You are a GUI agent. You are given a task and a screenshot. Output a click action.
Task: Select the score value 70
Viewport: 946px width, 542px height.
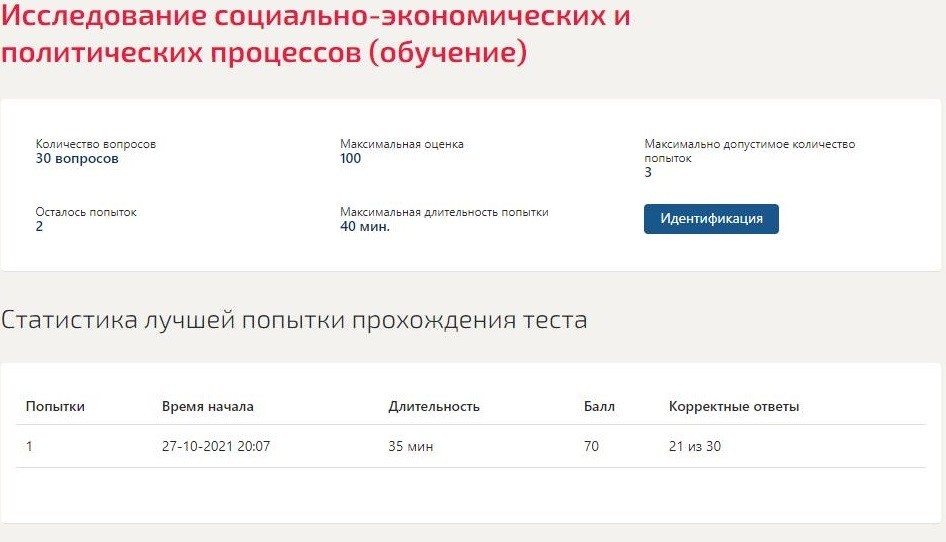[x=591, y=446]
